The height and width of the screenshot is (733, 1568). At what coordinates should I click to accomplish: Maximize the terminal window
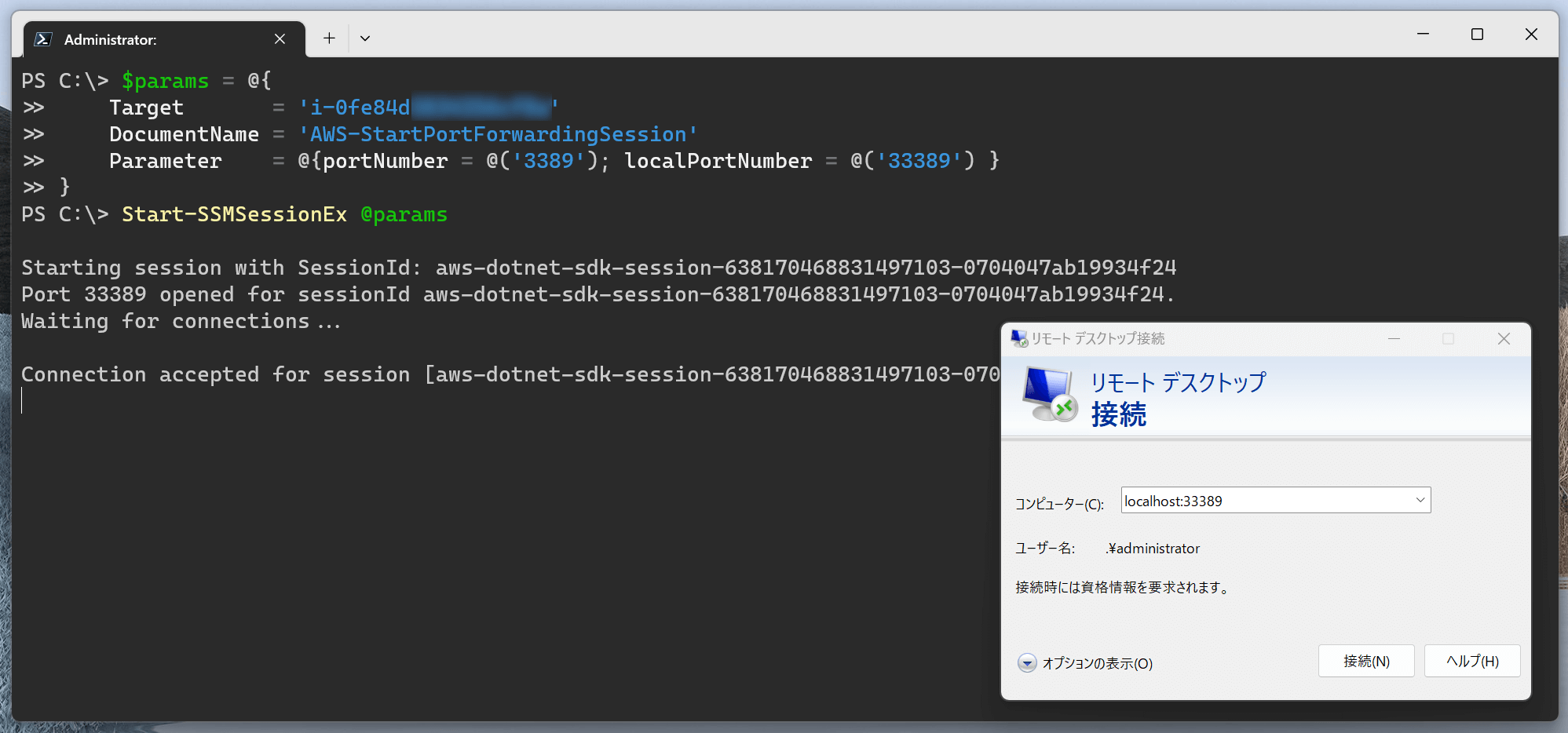tap(1477, 35)
